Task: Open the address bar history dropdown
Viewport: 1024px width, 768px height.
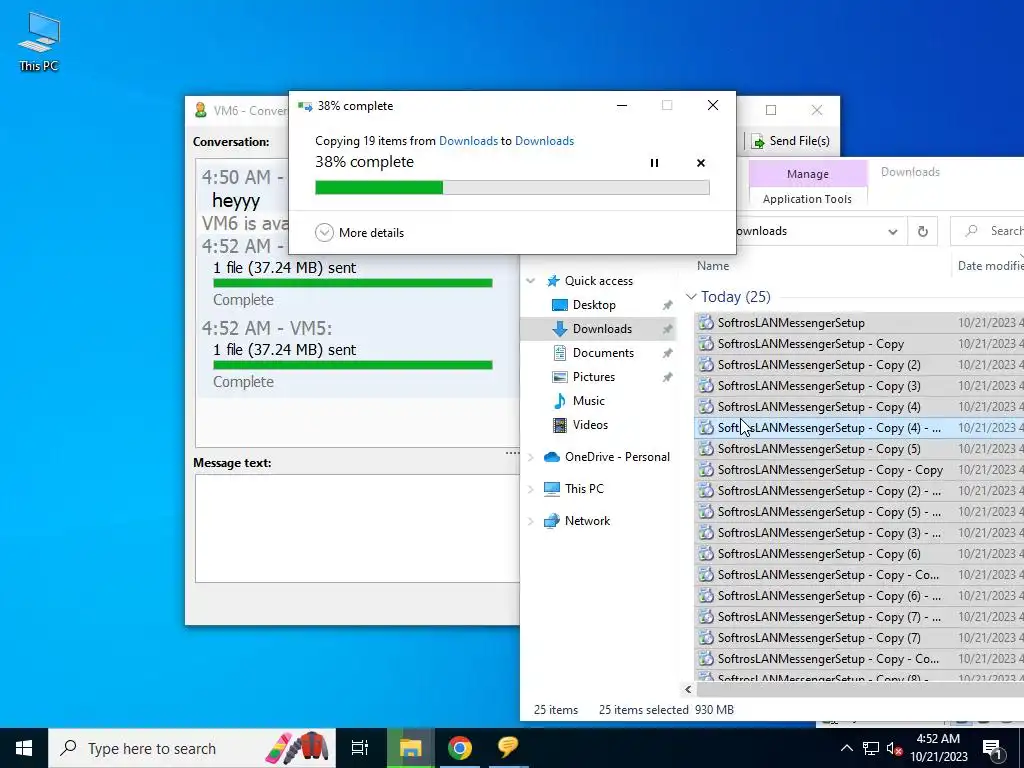Action: pyautogui.click(x=893, y=231)
